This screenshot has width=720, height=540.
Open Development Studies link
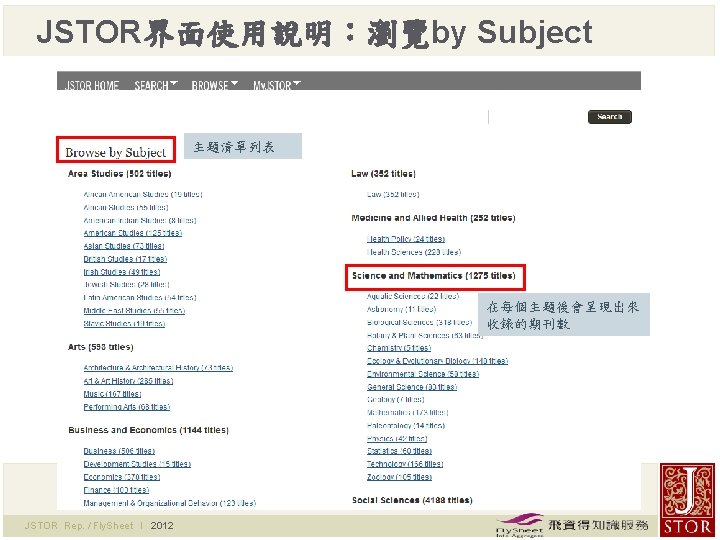click(x=137, y=464)
